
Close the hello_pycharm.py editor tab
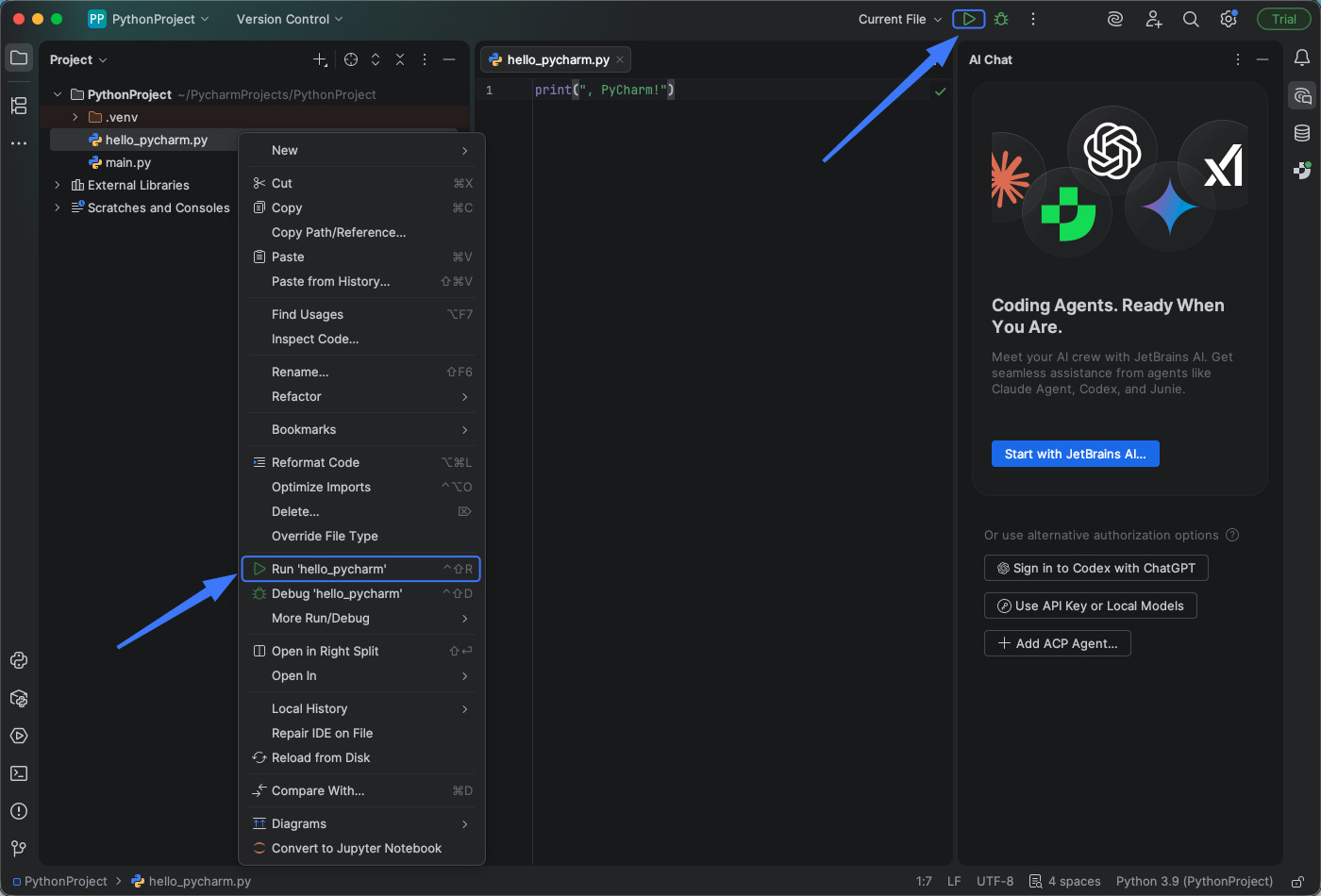tap(620, 59)
